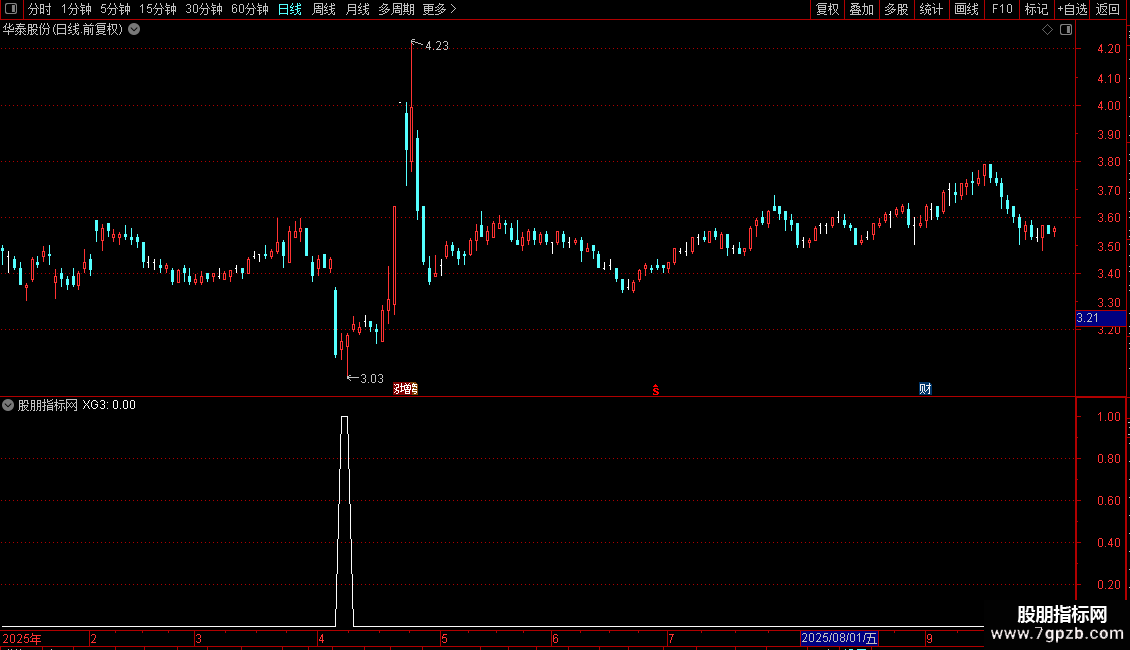Viewport: 1130px width, 650px height.
Task: Select the 15分钟 period tab
Action: (x=158, y=9)
